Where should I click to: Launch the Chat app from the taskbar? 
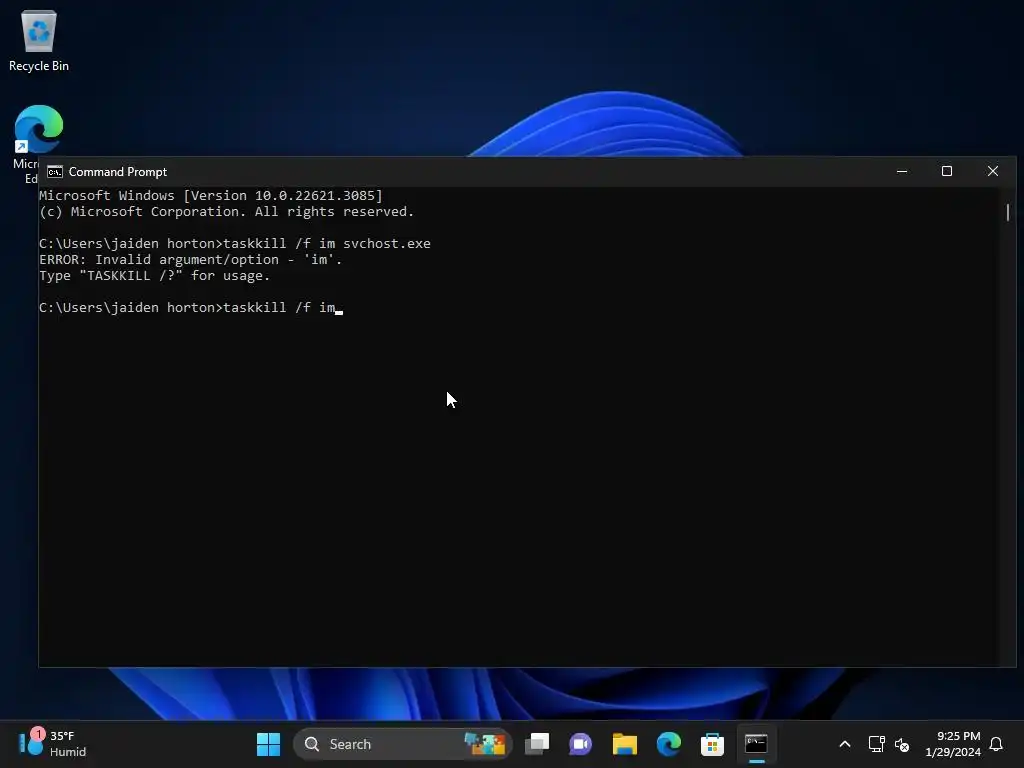[x=580, y=744]
